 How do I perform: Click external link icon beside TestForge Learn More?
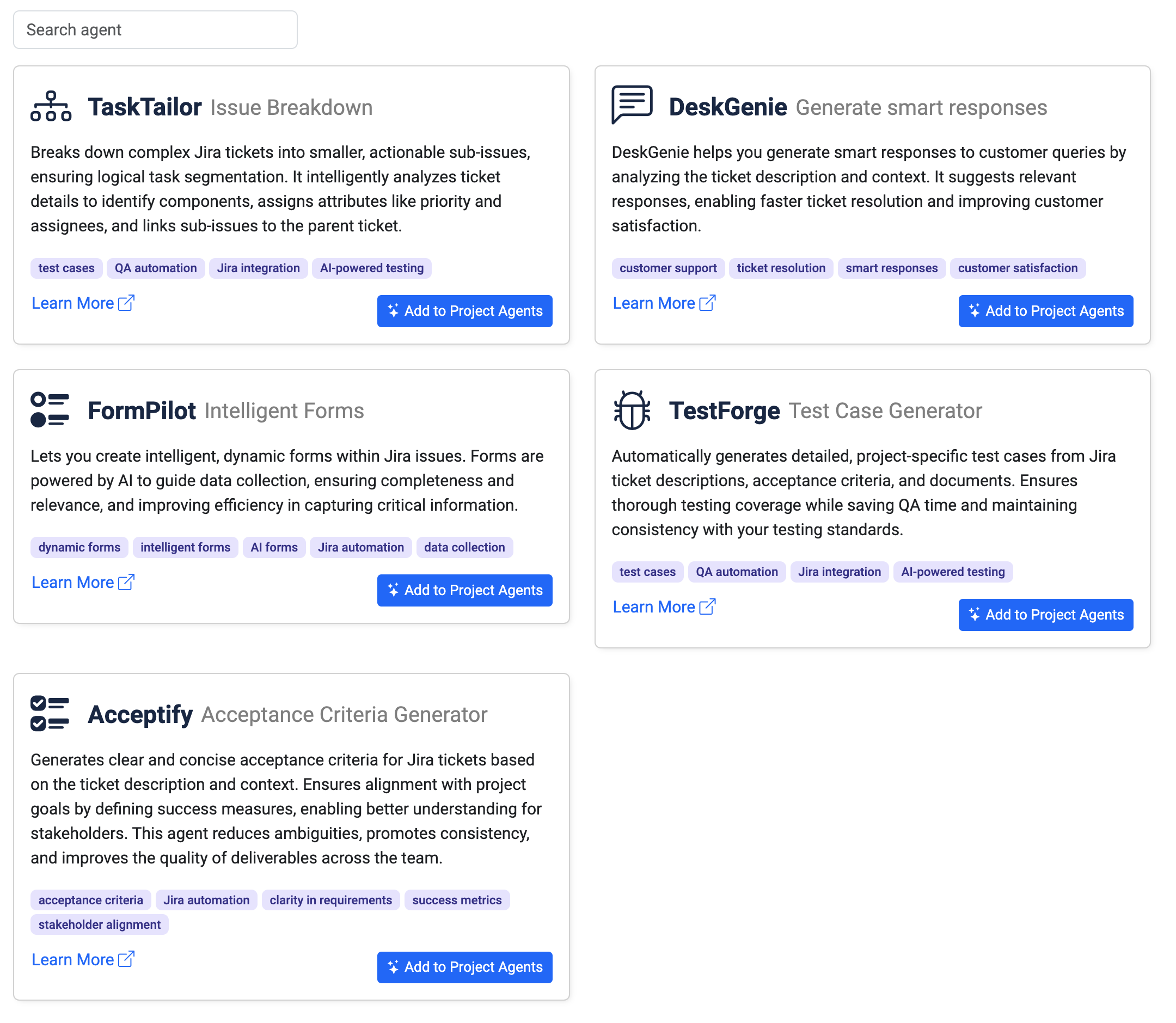pos(707,607)
